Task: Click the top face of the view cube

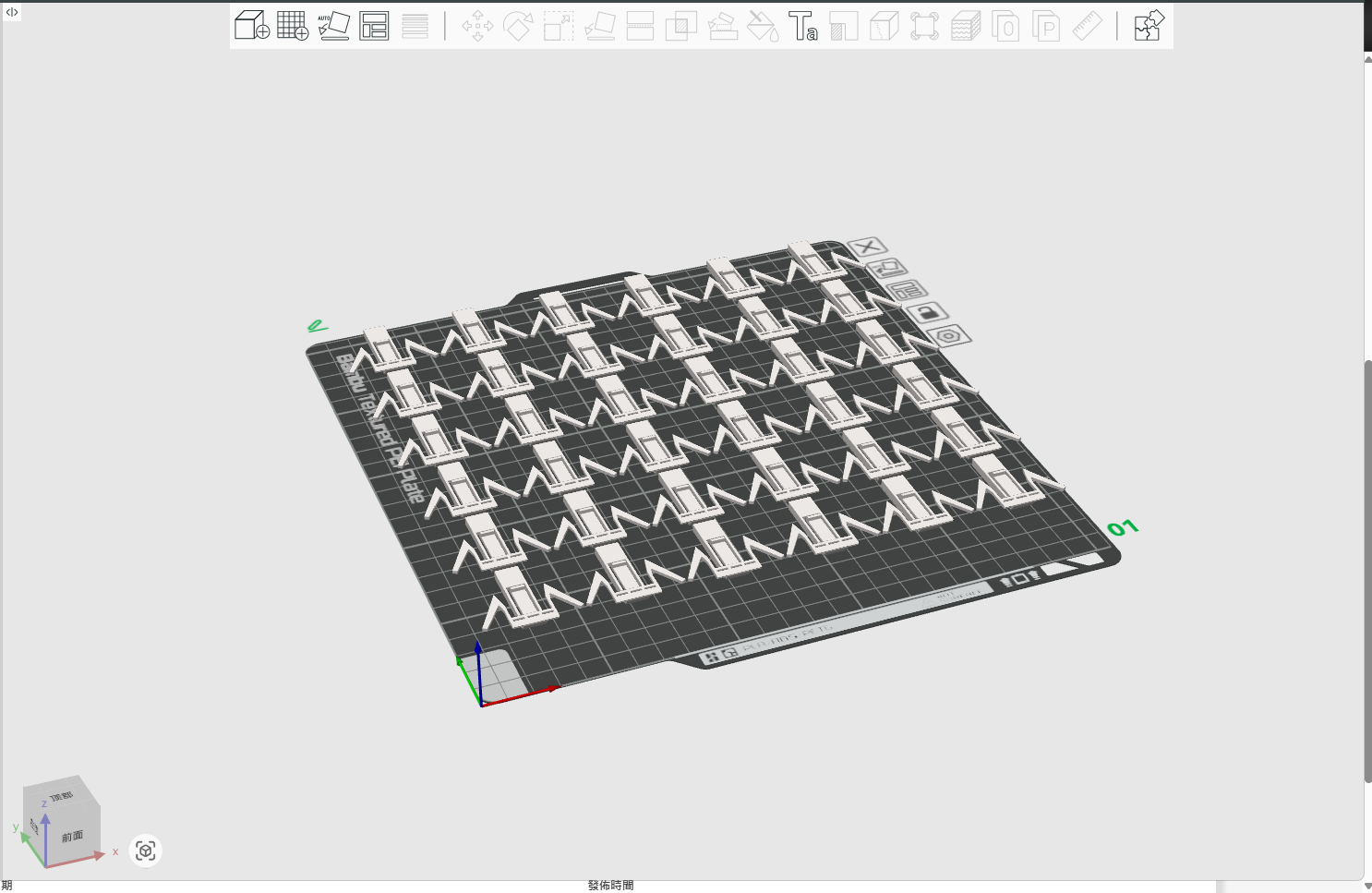Action: coord(61,796)
